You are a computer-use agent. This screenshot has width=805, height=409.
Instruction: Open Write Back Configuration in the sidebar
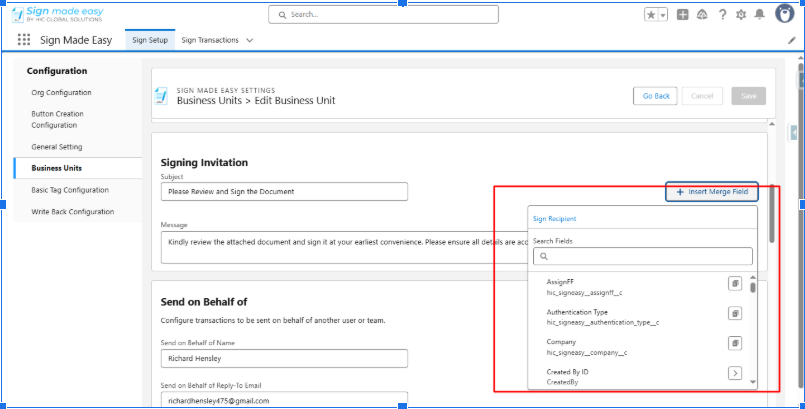73,211
